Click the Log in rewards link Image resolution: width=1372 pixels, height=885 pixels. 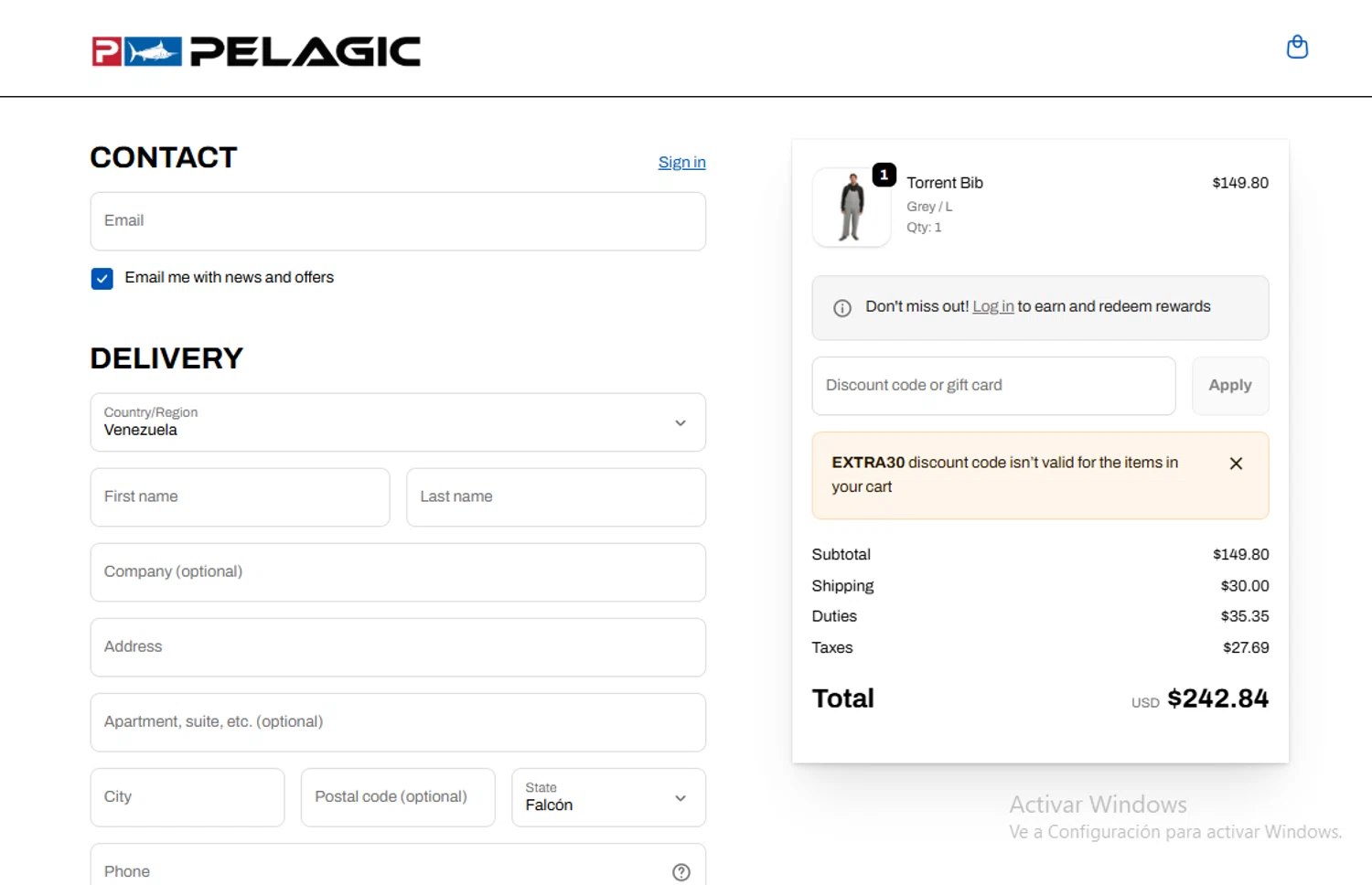point(992,306)
